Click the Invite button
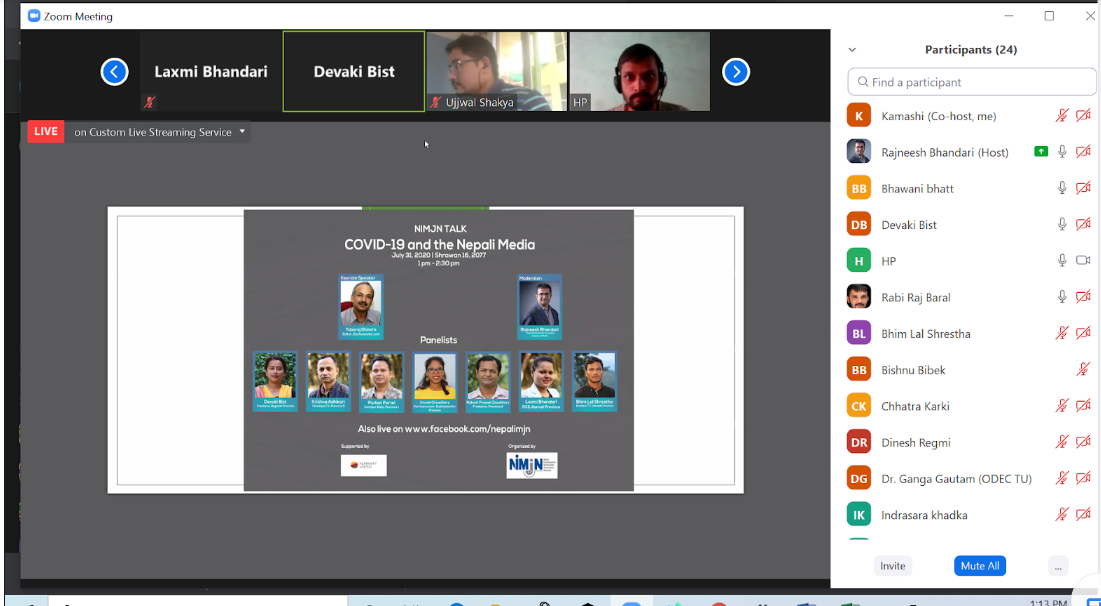1101x606 pixels. pos(892,566)
